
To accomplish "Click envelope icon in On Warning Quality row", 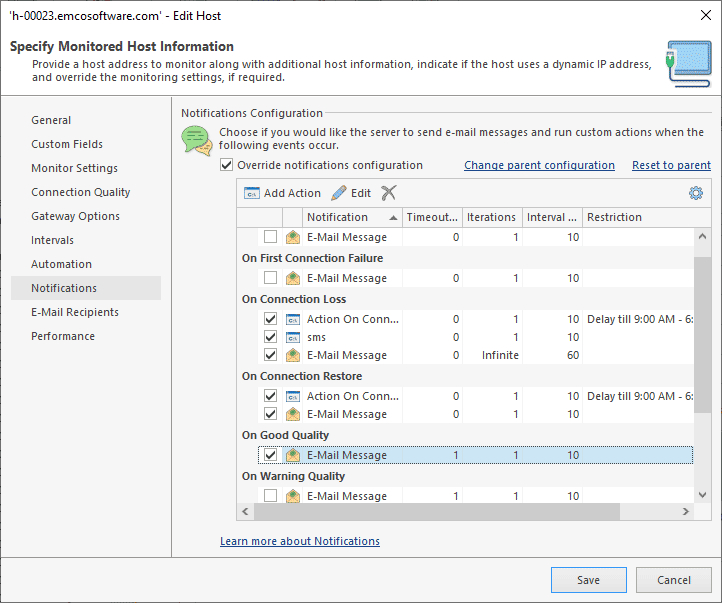I will click(293, 496).
